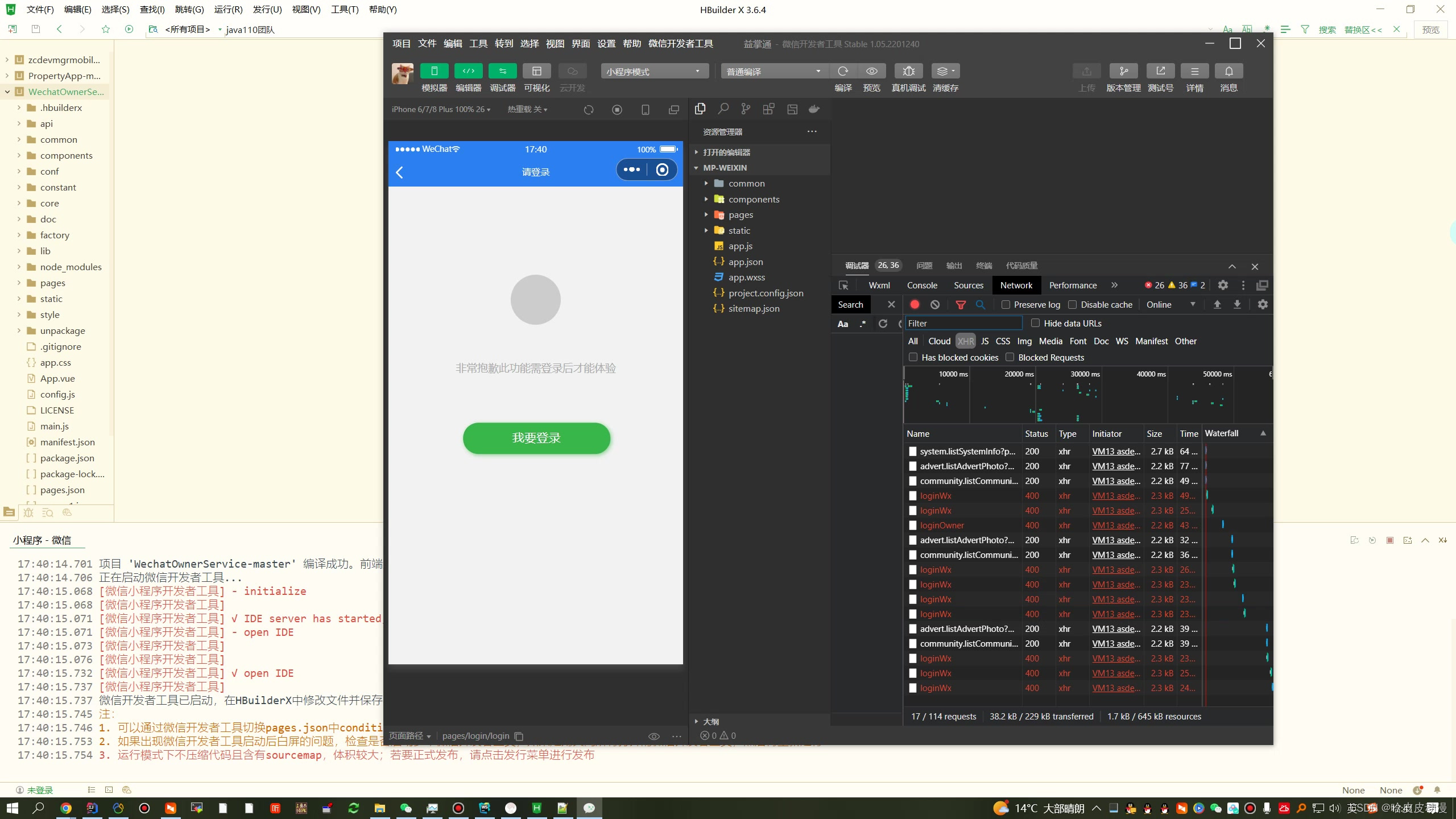Click the compile refresh (编译) icon

coord(843,71)
